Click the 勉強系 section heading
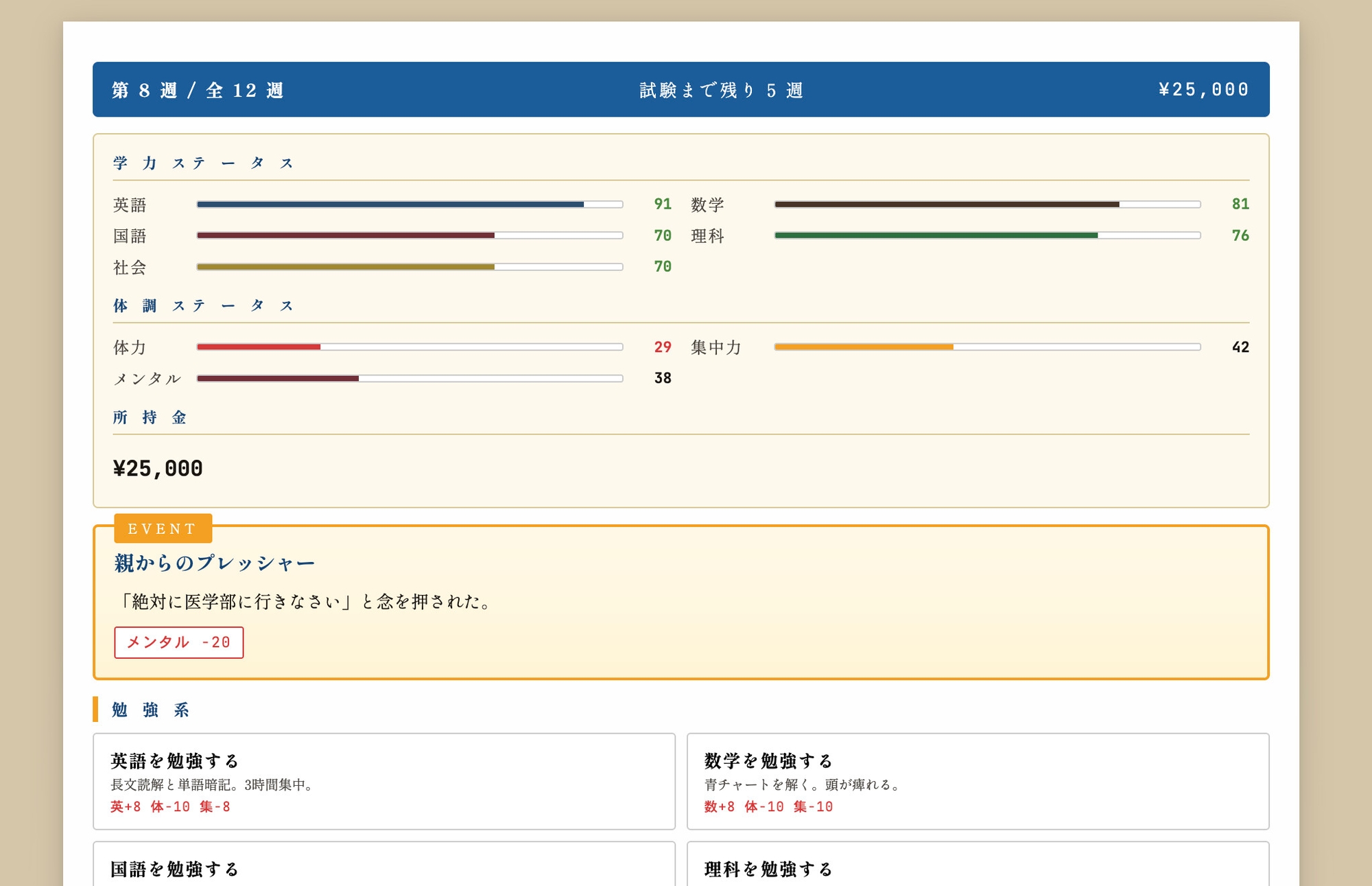Screen dimensions: 1372x886 pos(150,710)
